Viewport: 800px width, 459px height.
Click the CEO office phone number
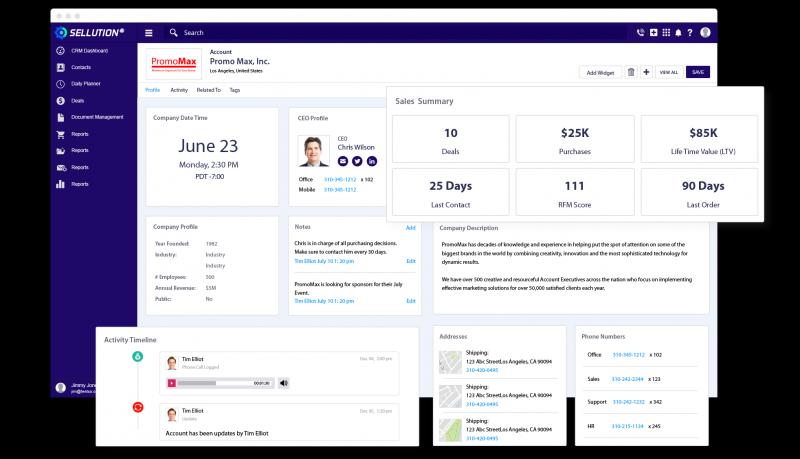pos(340,180)
